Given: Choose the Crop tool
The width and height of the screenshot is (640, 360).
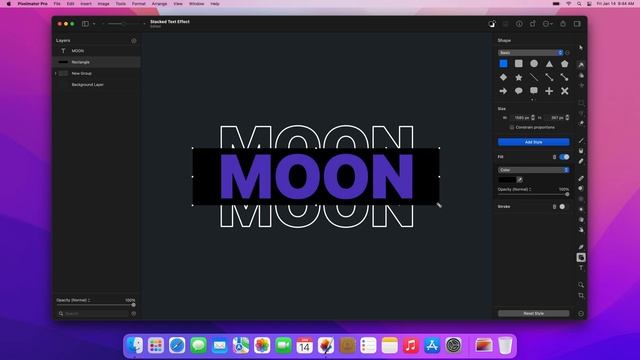Looking at the screenshot, I should coord(581,295).
